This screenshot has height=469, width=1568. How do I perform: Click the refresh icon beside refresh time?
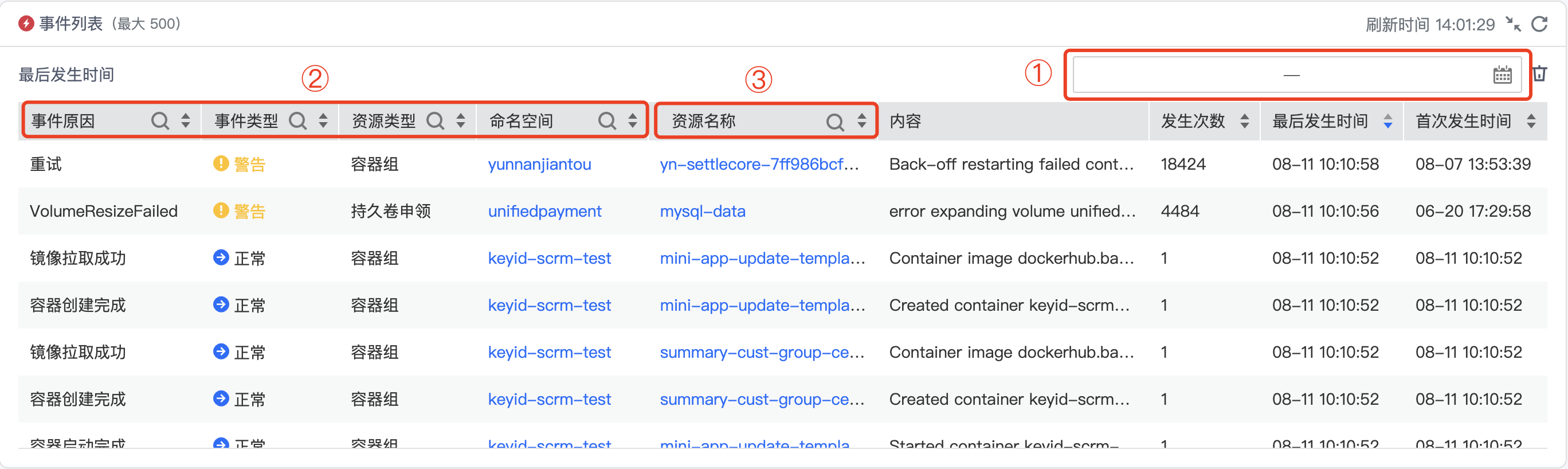pyautogui.click(x=1539, y=24)
